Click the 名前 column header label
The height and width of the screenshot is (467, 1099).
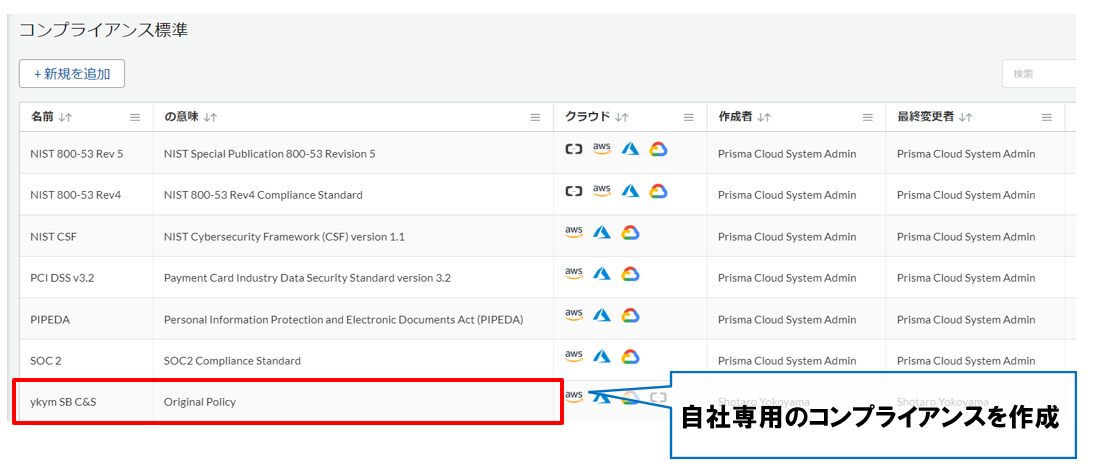coord(42,118)
